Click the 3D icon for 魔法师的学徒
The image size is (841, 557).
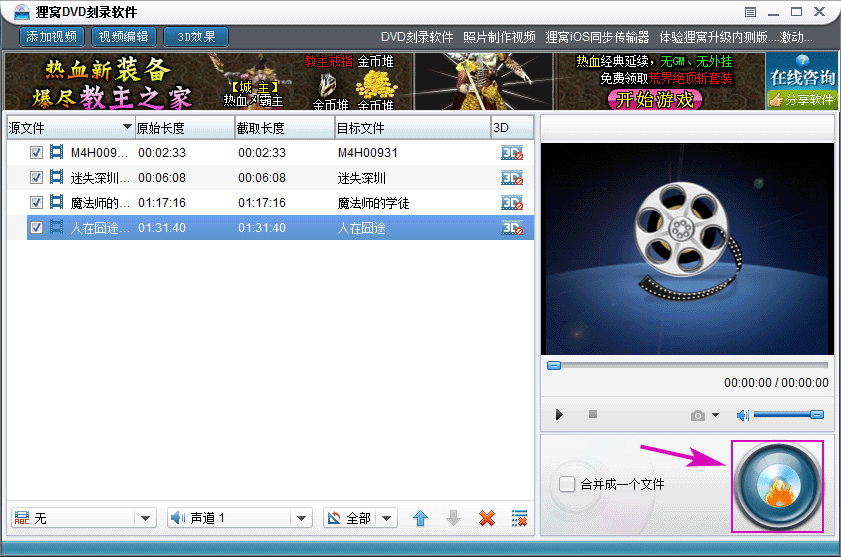[511, 203]
